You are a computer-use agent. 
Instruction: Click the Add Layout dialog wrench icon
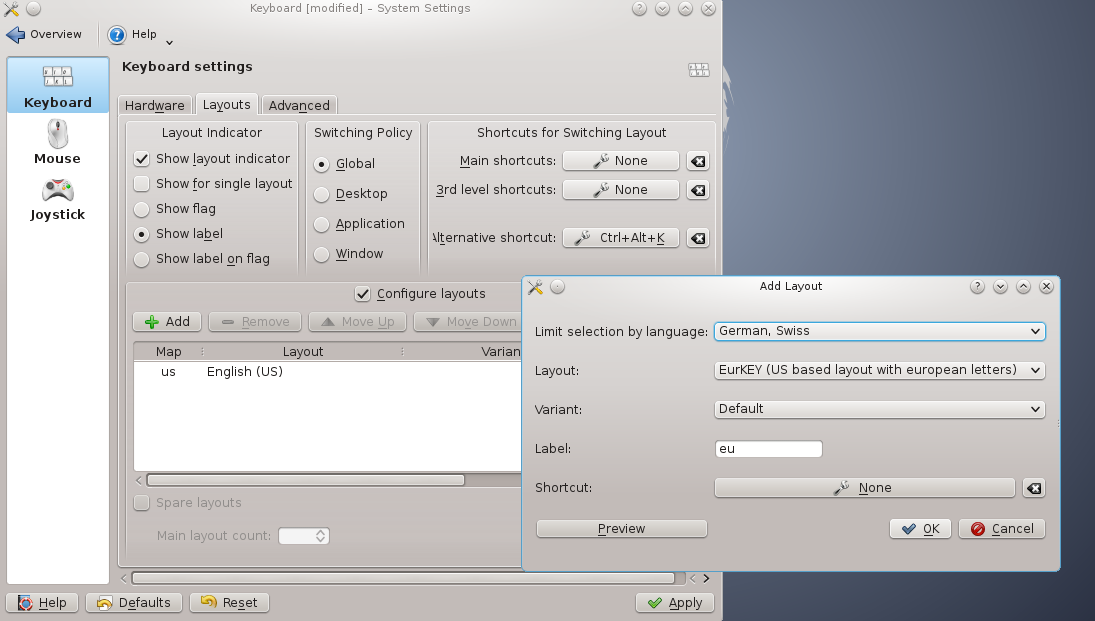pos(535,286)
